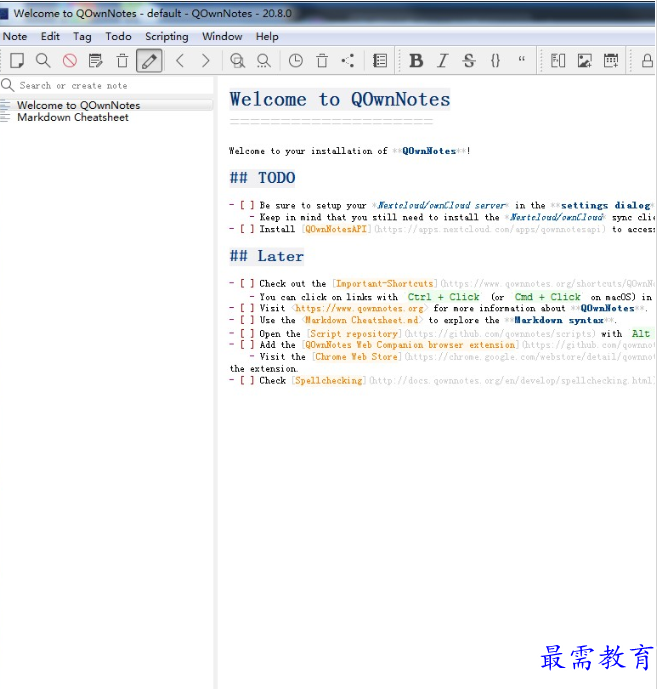Open the todo list icon

pos(380,61)
